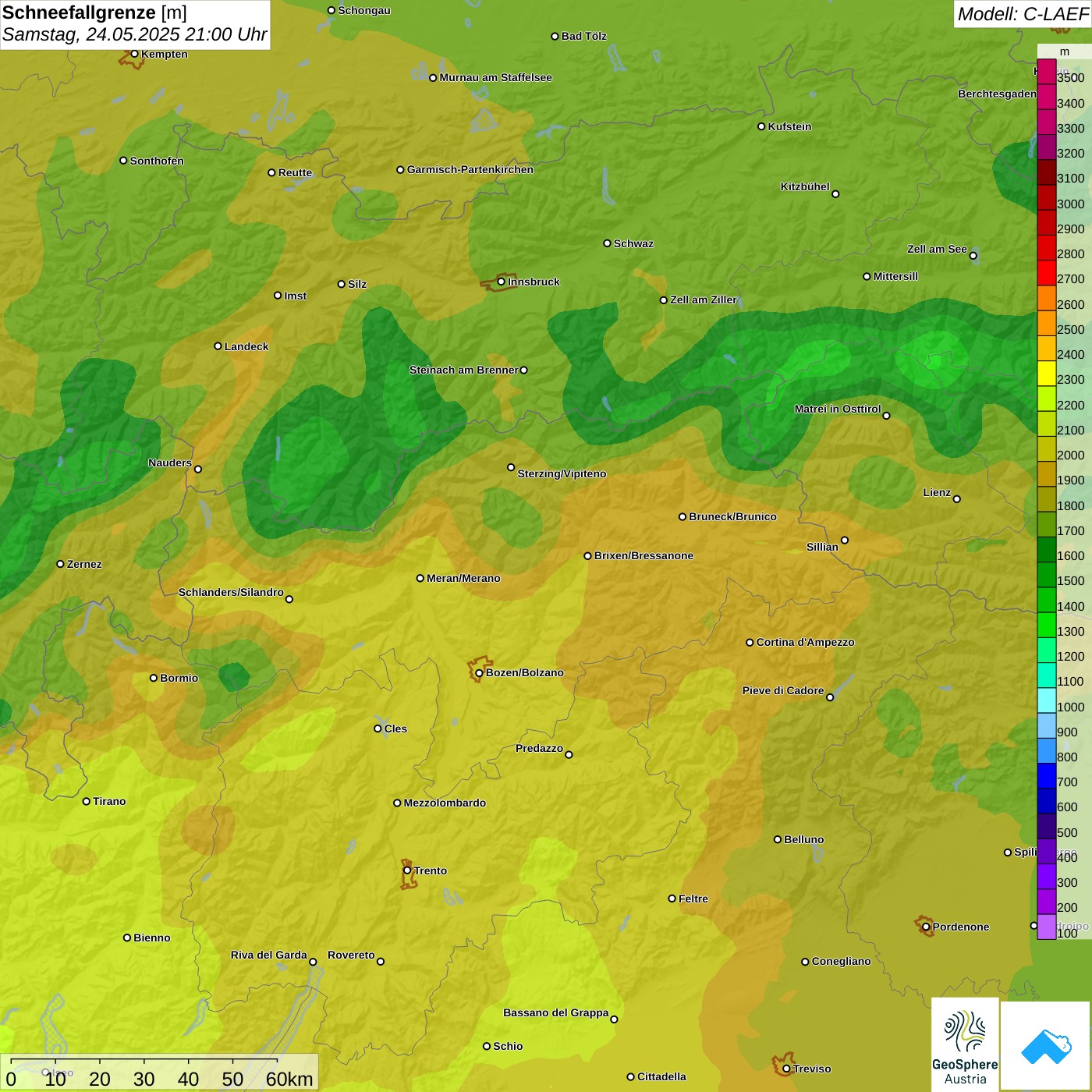Select the 1000 m cyan legend swatch
The width and height of the screenshot is (1092, 1092).
[x=1046, y=700]
